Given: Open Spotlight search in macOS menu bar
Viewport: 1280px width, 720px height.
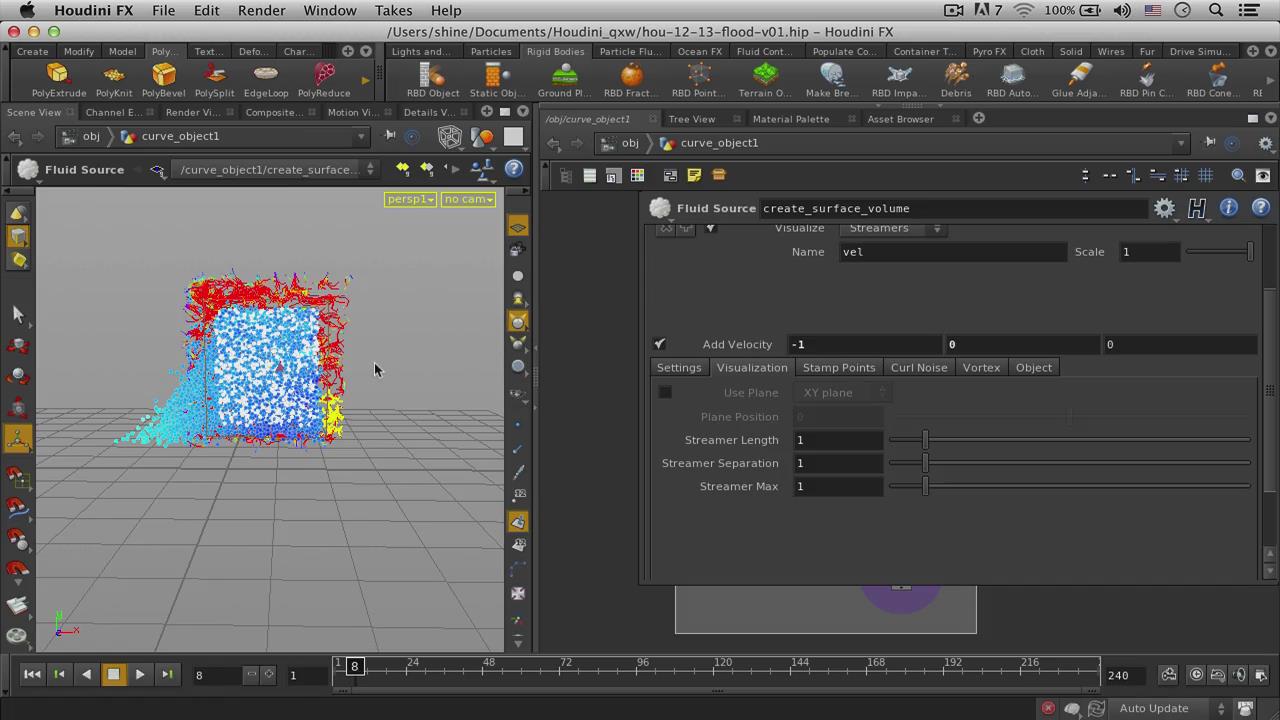Looking at the screenshot, I should (x=1217, y=10).
